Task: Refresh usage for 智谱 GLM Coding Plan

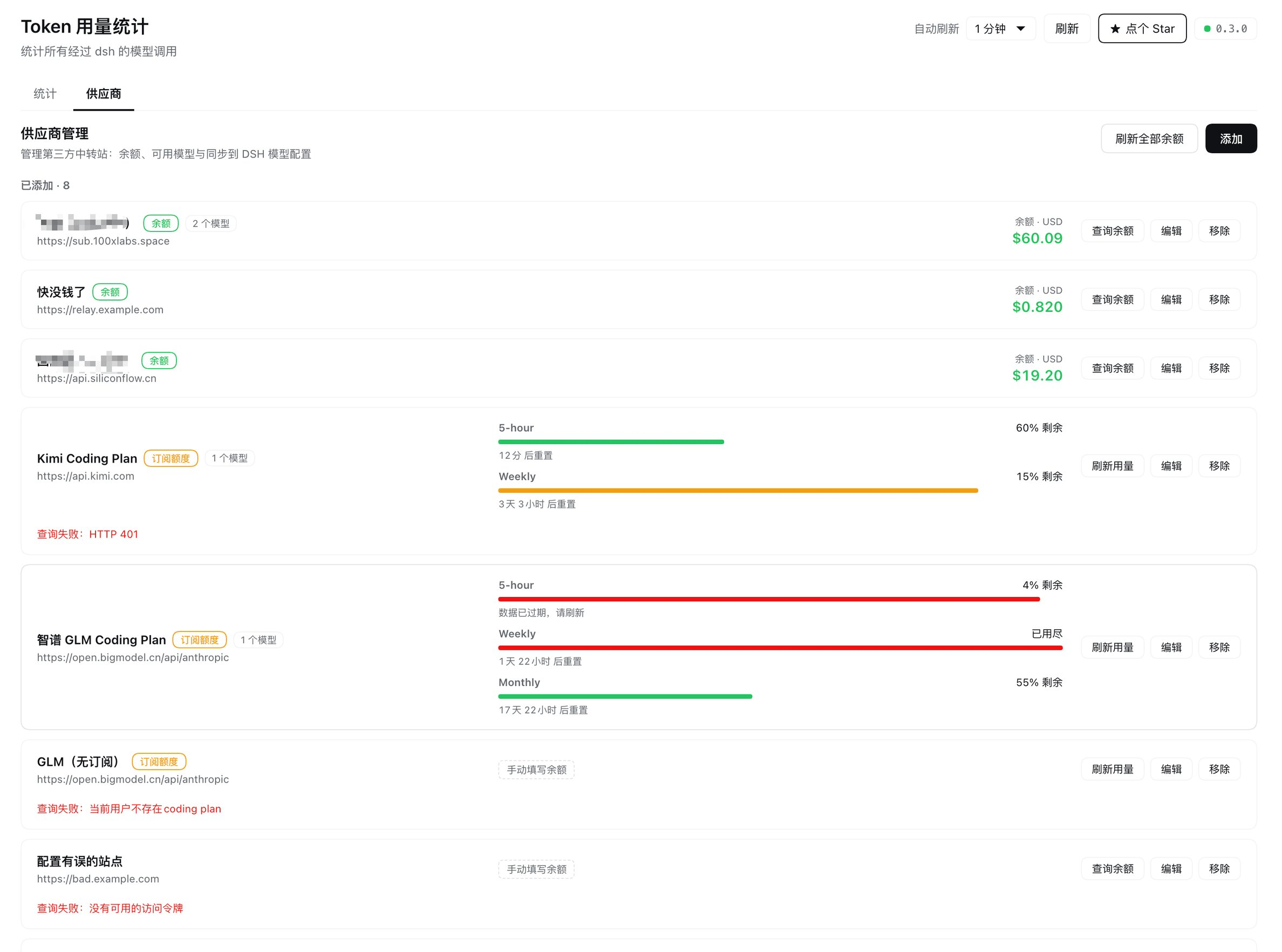Action: [x=1112, y=647]
